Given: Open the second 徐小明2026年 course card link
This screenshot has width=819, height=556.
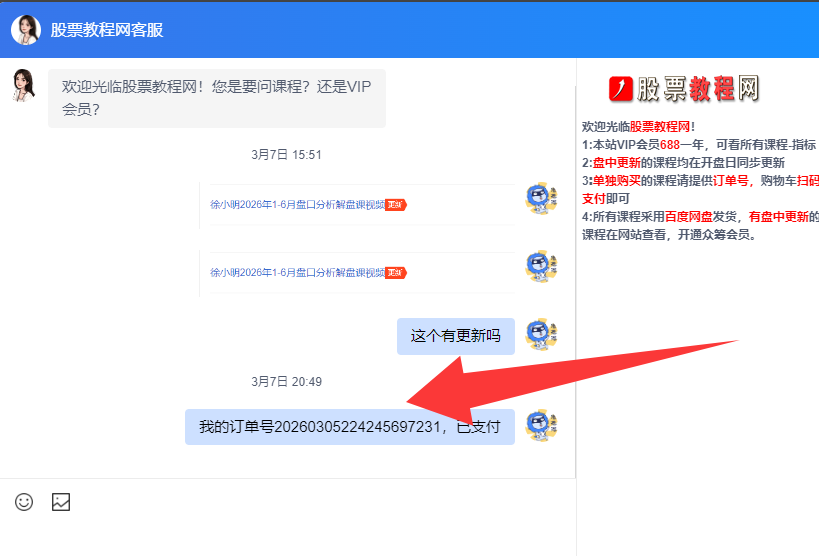Looking at the screenshot, I should click(x=298, y=273).
